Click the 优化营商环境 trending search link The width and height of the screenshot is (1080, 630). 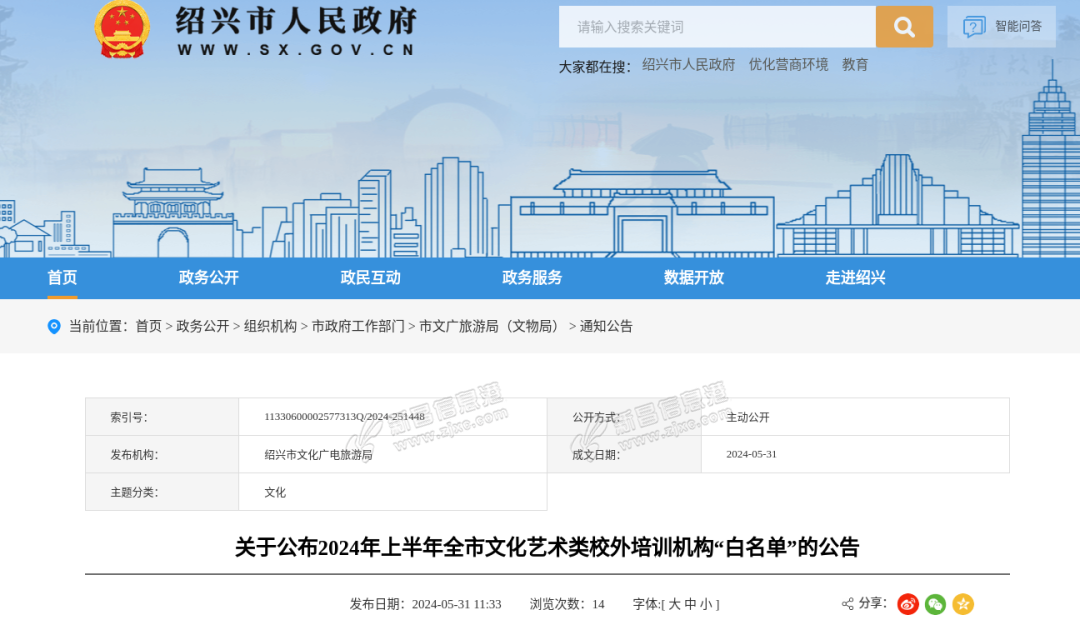click(x=788, y=65)
